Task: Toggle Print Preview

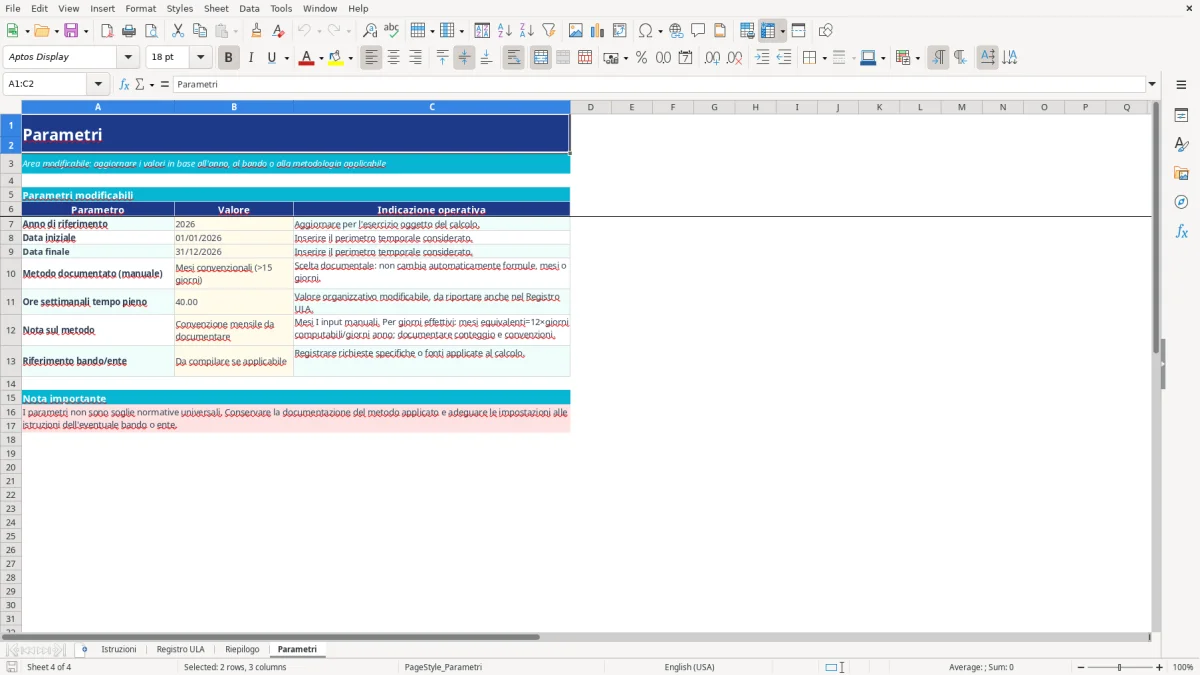Action: click(x=151, y=31)
